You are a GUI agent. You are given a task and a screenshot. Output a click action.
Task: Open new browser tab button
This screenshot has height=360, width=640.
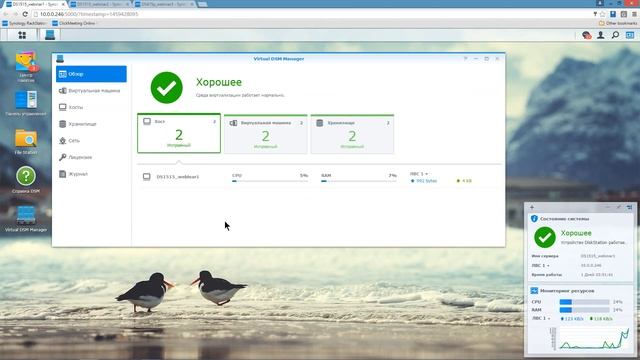202,4
